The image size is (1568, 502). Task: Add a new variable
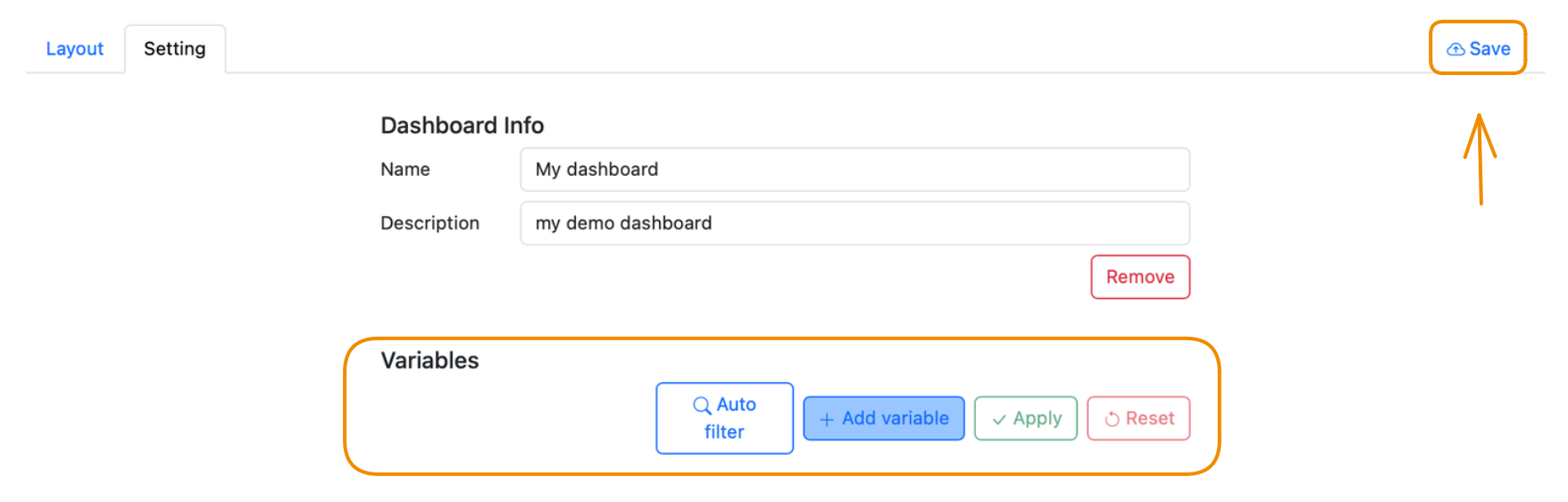884,418
